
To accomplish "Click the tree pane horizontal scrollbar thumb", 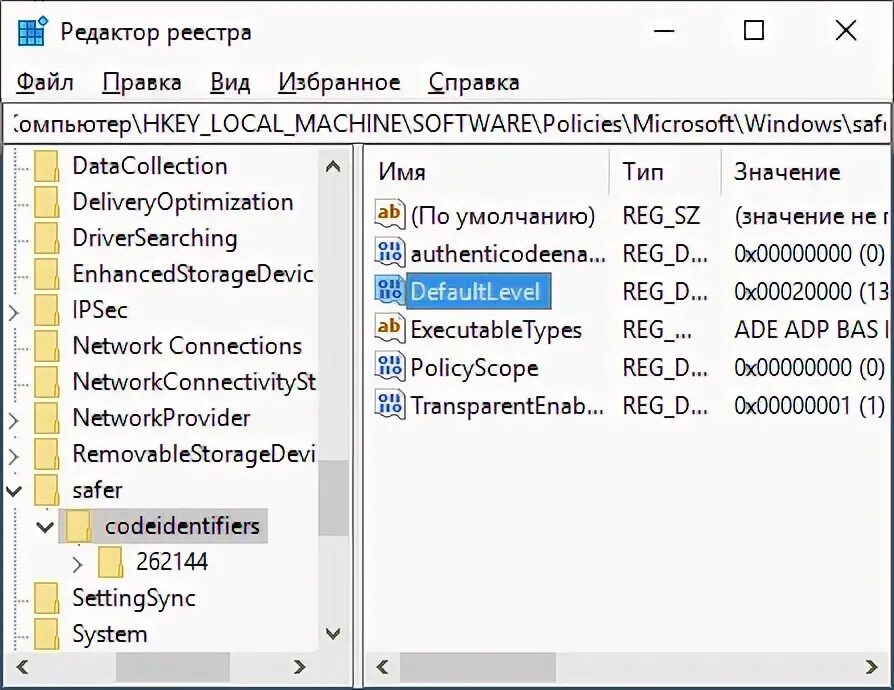I will click(173, 667).
